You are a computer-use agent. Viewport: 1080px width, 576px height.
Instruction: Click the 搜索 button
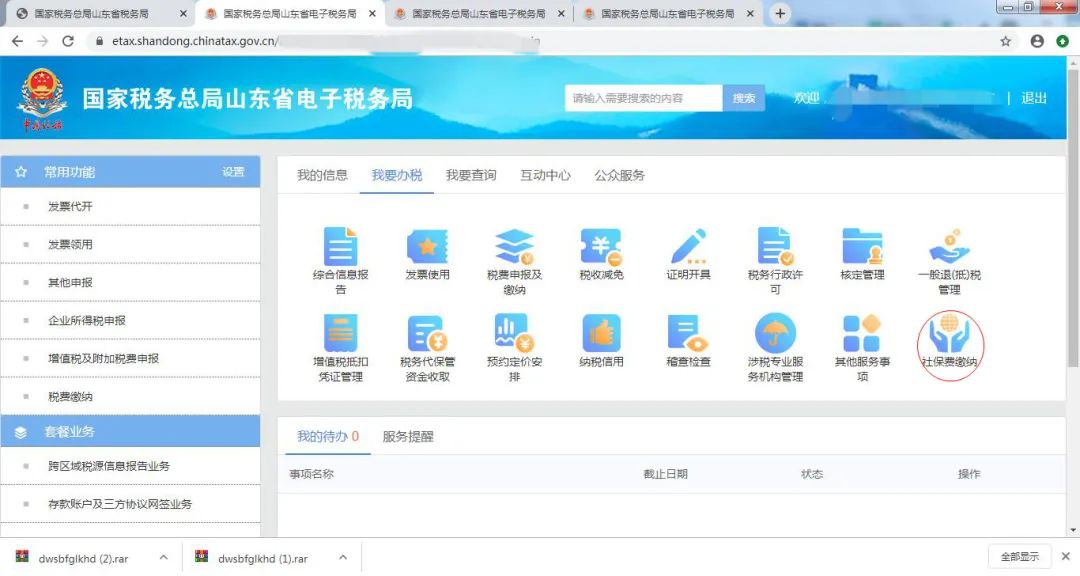pos(743,99)
